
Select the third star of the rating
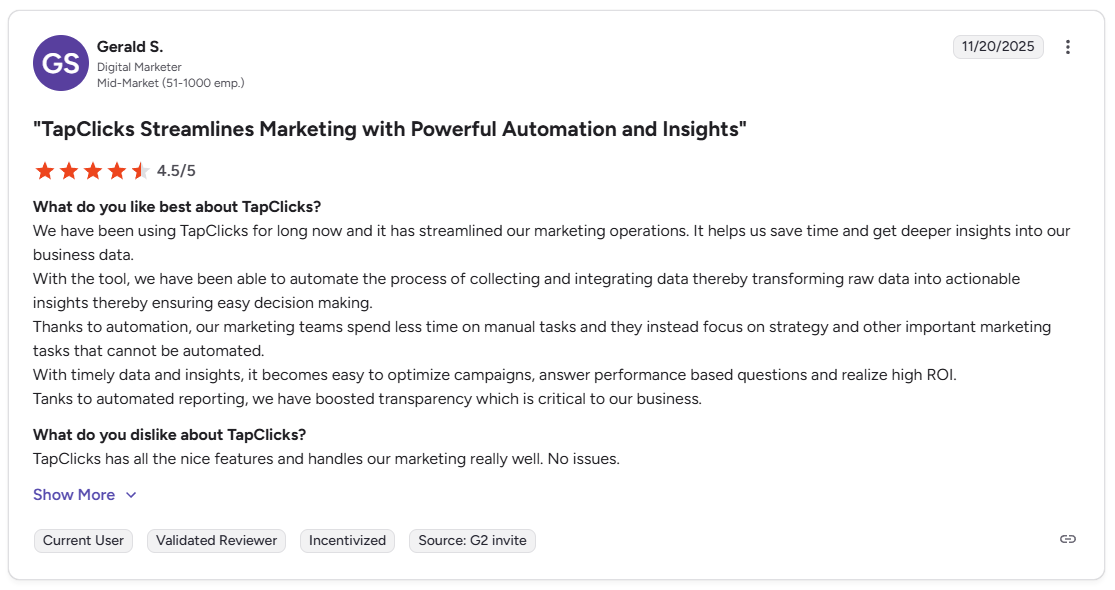[x=93, y=170]
